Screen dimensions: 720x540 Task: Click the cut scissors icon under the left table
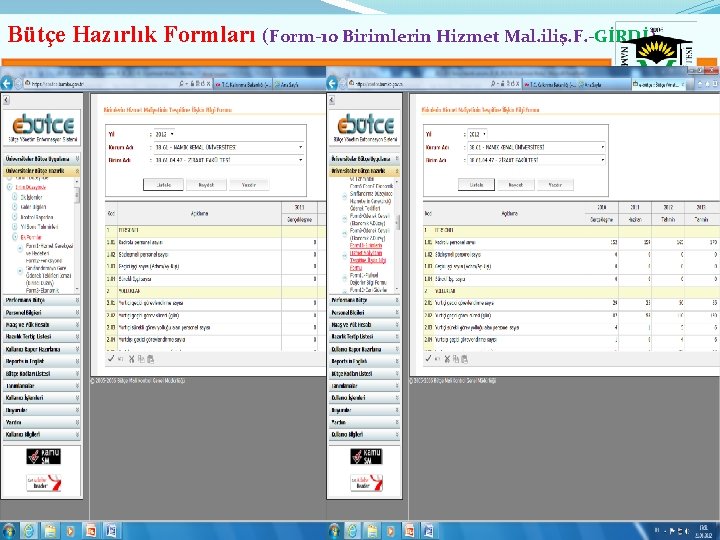point(131,359)
